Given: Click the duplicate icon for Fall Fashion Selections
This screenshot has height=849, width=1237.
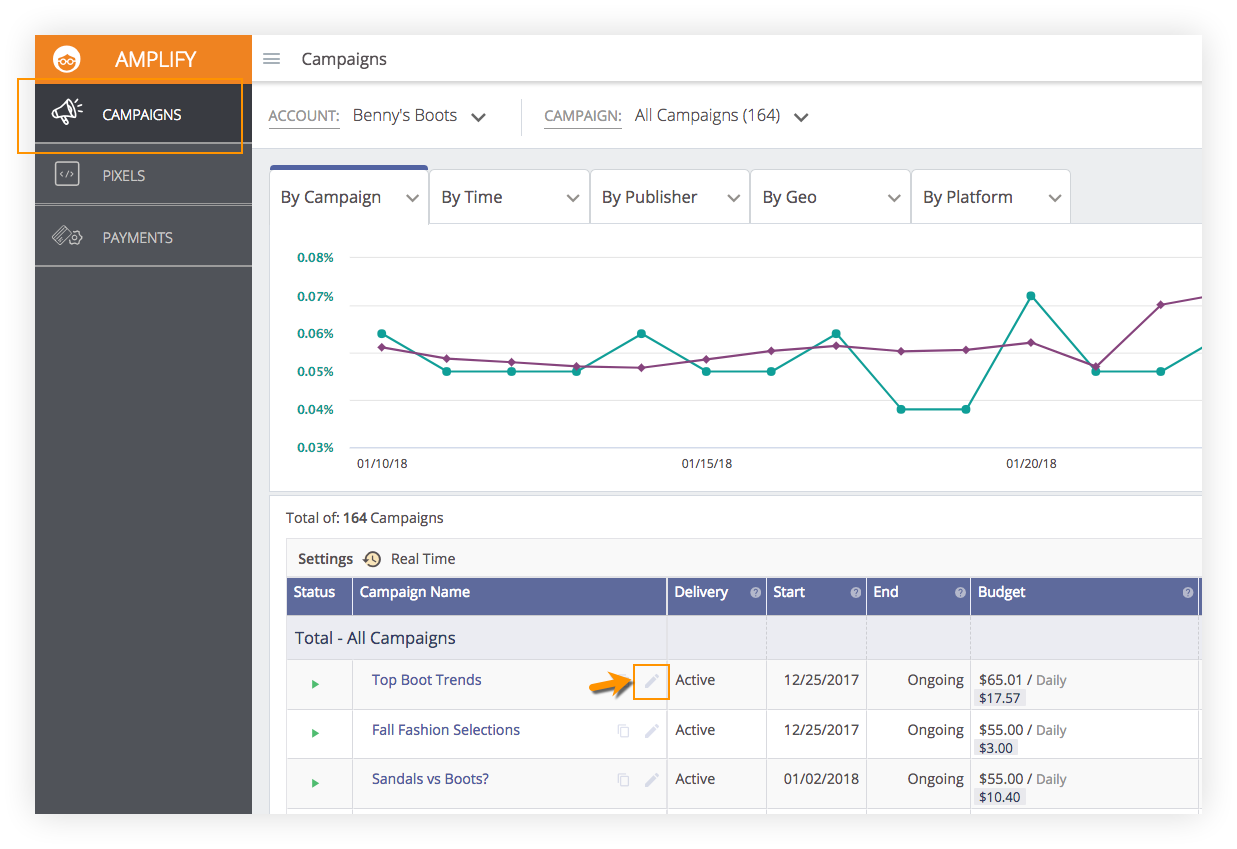Looking at the screenshot, I should point(623,731).
